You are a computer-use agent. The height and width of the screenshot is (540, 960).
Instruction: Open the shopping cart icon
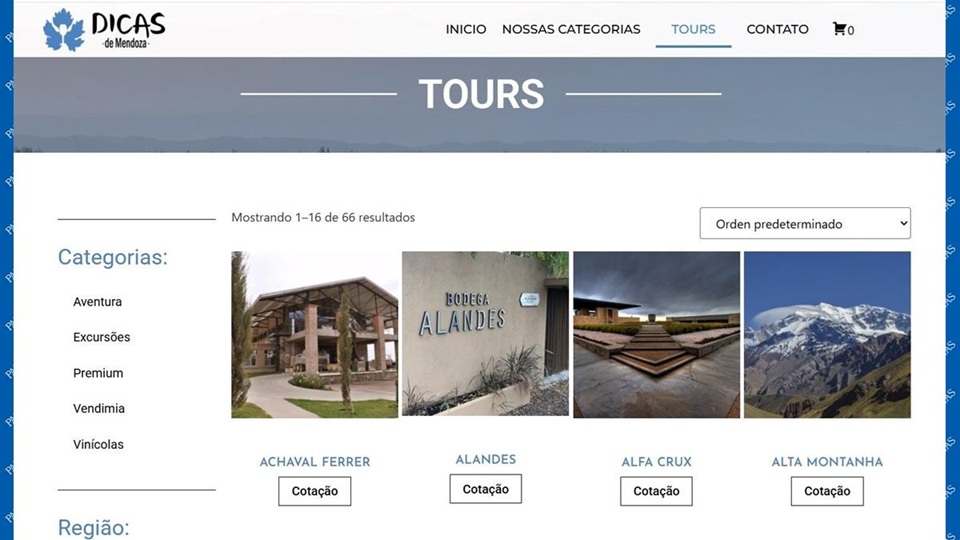[x=839, y=29]
